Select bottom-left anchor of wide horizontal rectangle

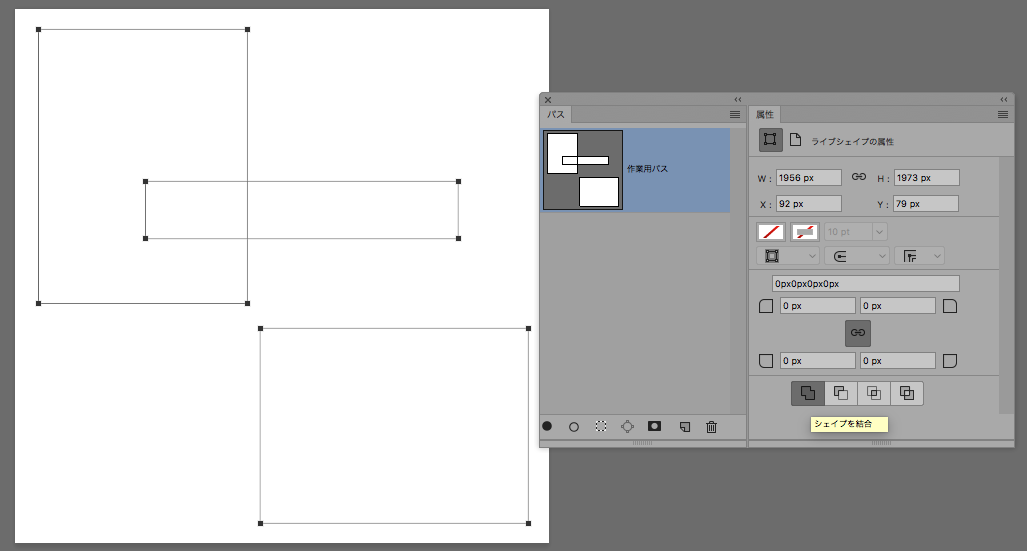click(145, 238)
